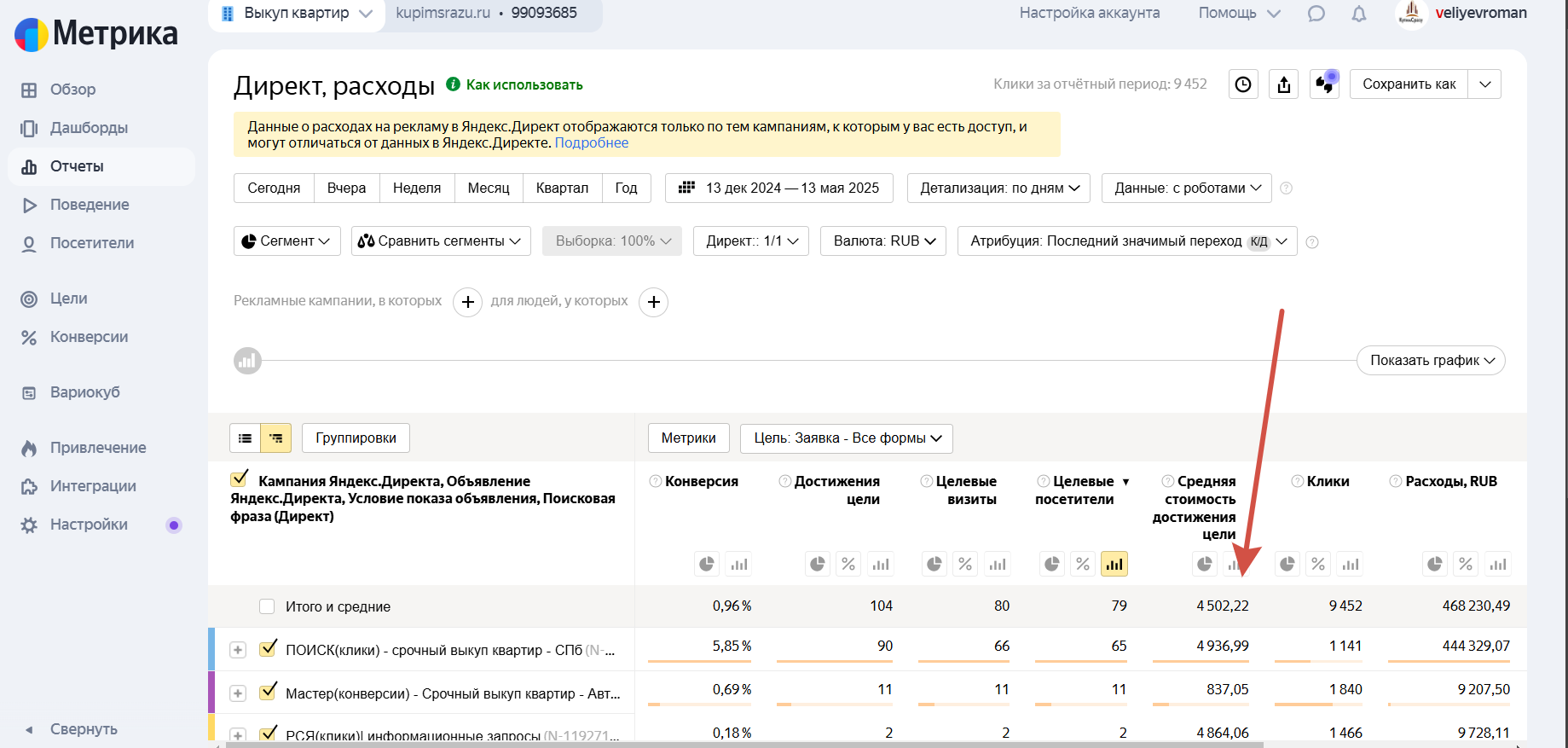Select pie icon under Средняя стоимость
This screenshot has height=748, width=1568.
pyautogui.click(x=1204, y=564)
